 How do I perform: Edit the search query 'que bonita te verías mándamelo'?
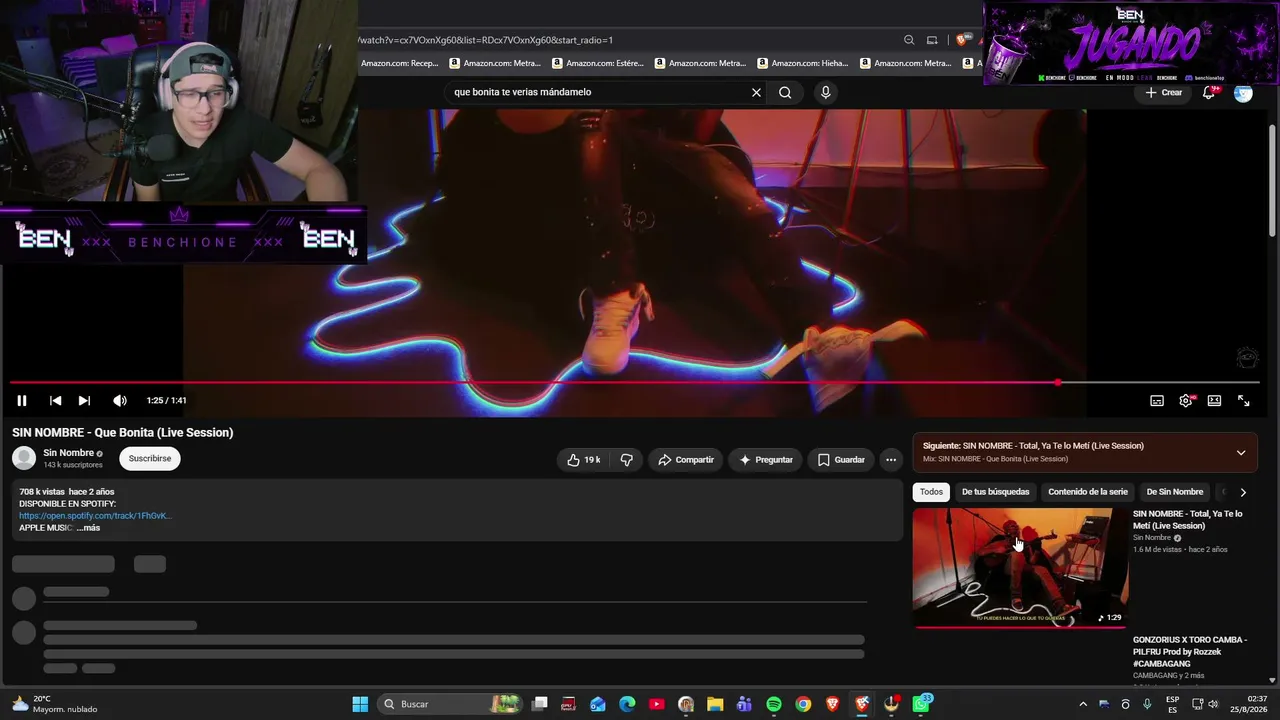[x=523, y=92]
